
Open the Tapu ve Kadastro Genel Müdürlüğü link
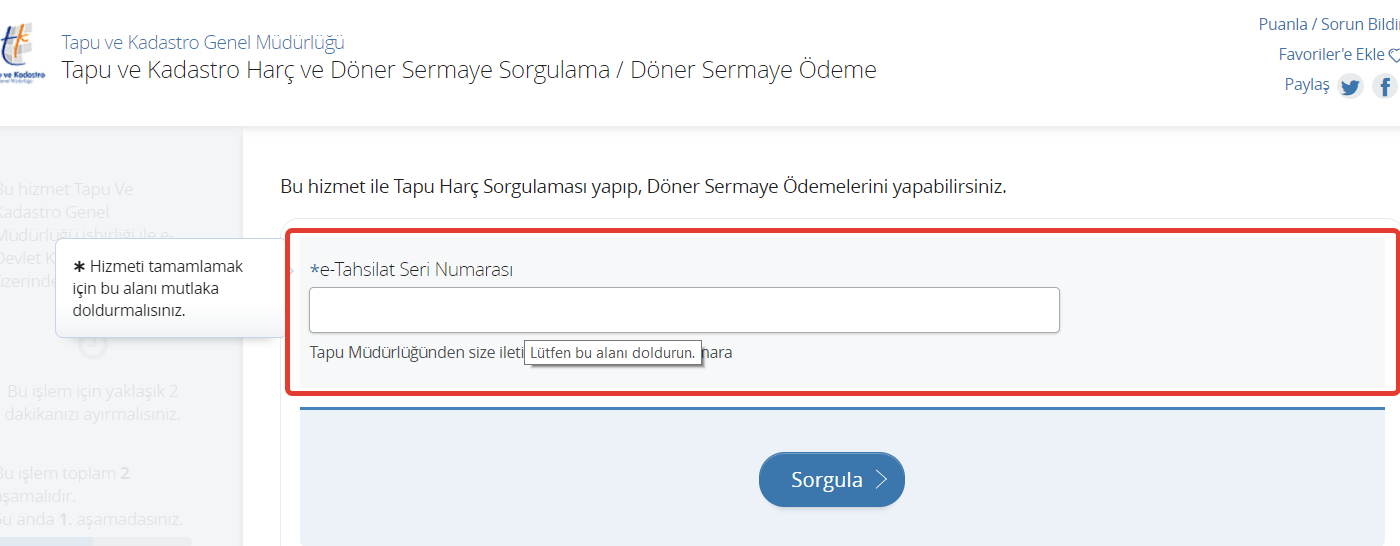pyautogui.click(x=203, y=42)
